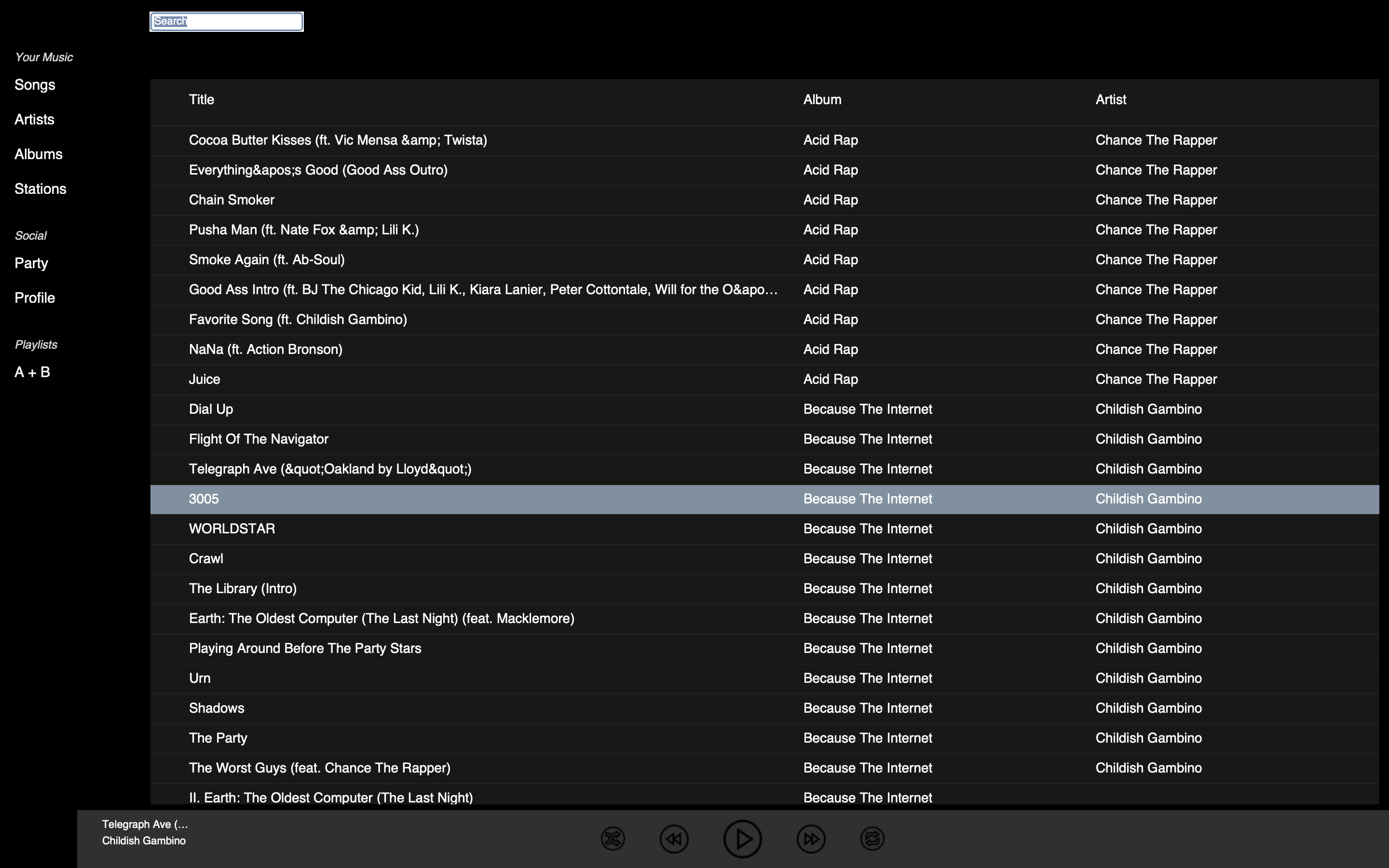Click Childish Gambino in Shadows row
Viewport: 1389px width, 868px height.
[1148, 708]
